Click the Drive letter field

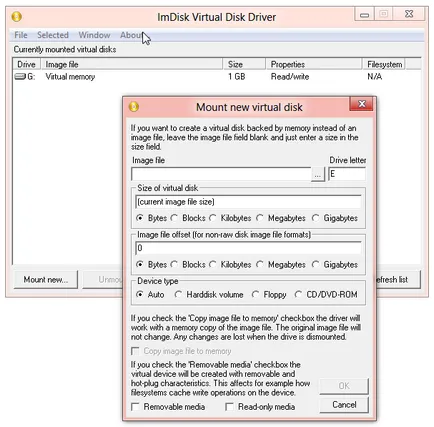pos(347,174)
